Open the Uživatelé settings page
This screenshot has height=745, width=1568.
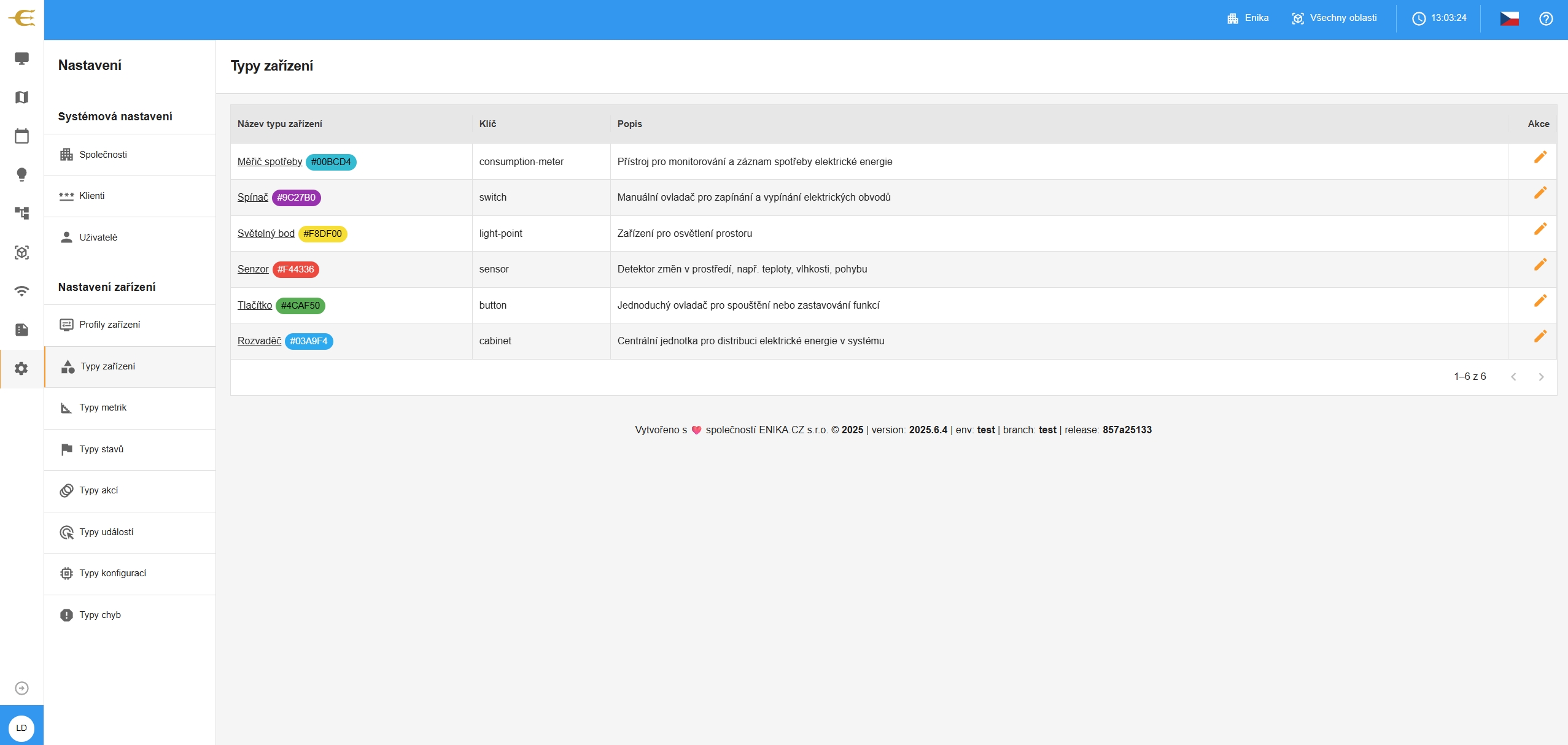coord(98,237)
